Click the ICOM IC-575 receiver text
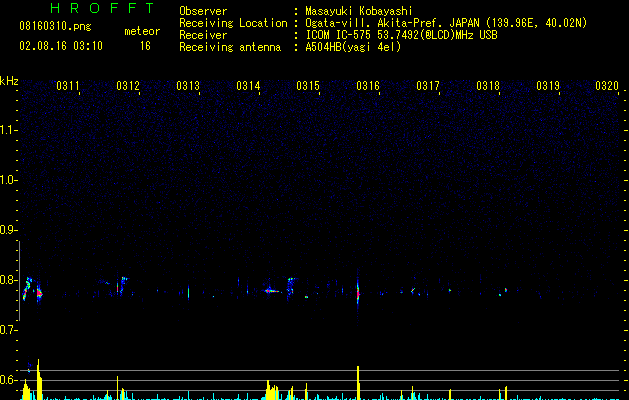This screenshot has height=400, width=629. click(401, 35)
